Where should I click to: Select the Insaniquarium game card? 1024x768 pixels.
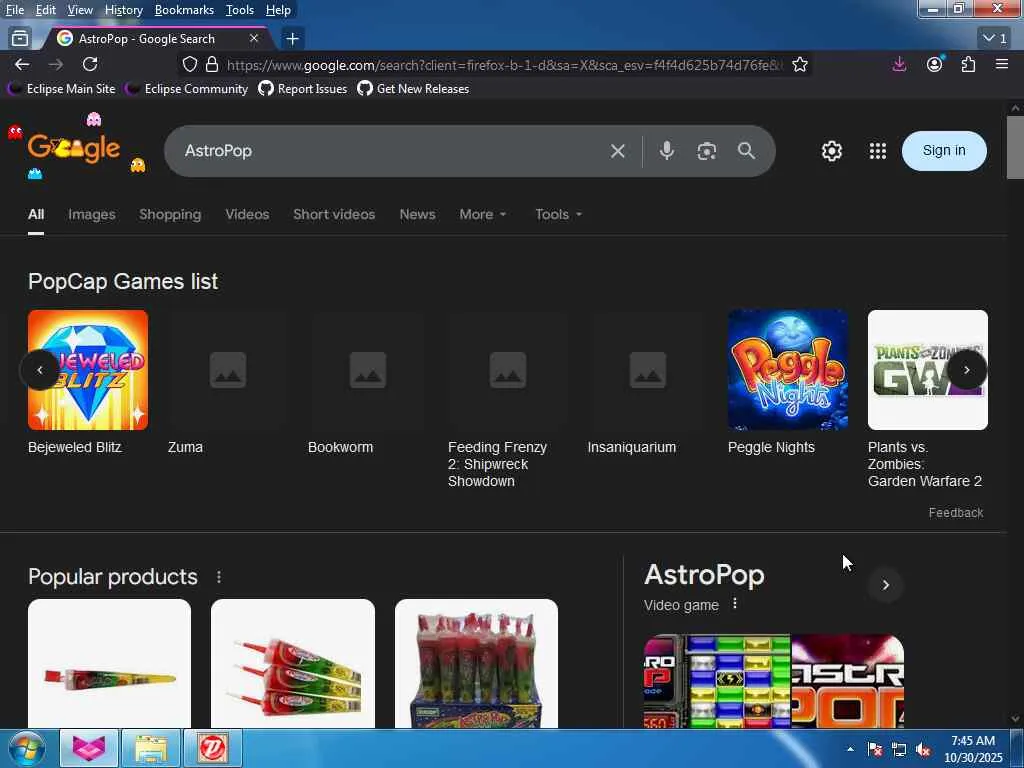pyautogui.click(x=648, y=382)
